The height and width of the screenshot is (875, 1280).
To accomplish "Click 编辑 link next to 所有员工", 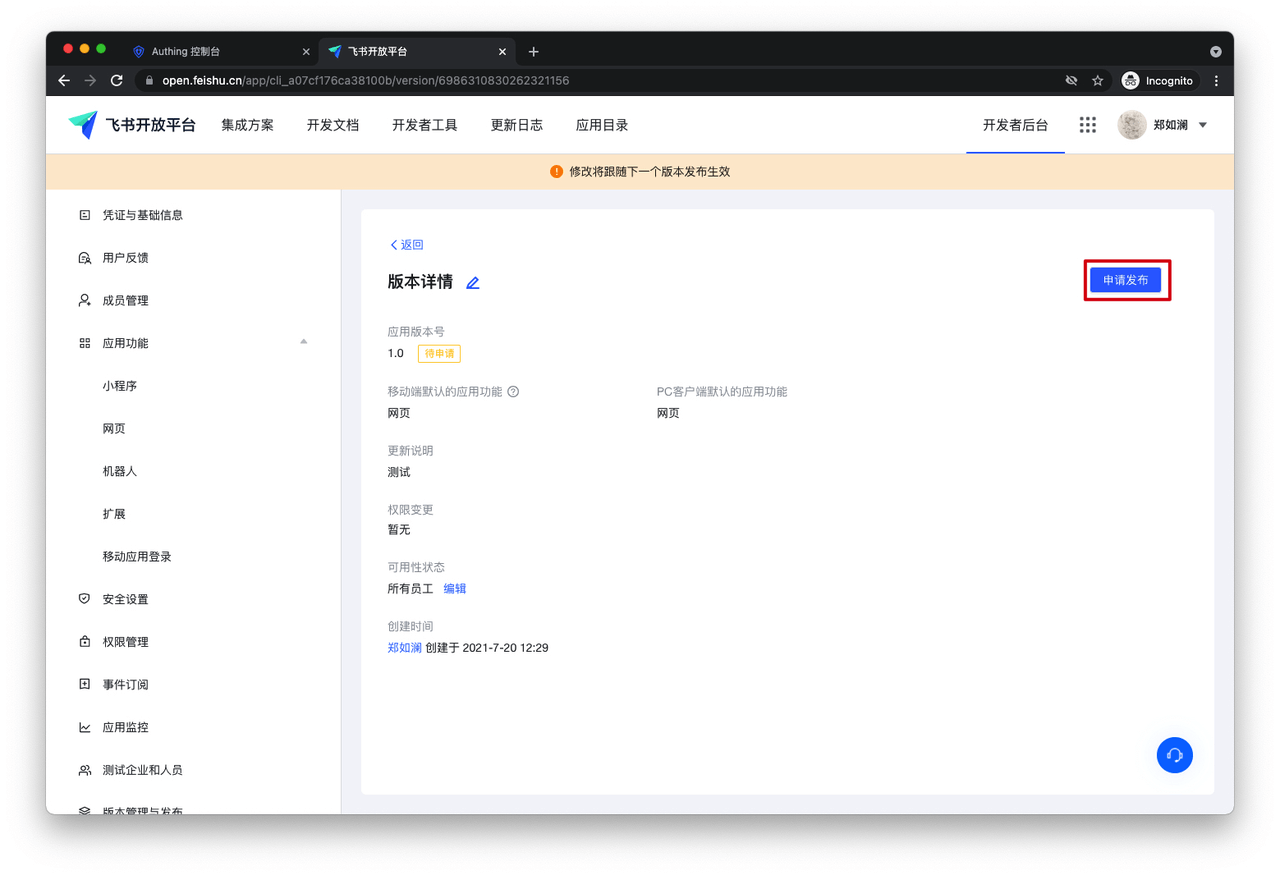I will coord(455,589).
